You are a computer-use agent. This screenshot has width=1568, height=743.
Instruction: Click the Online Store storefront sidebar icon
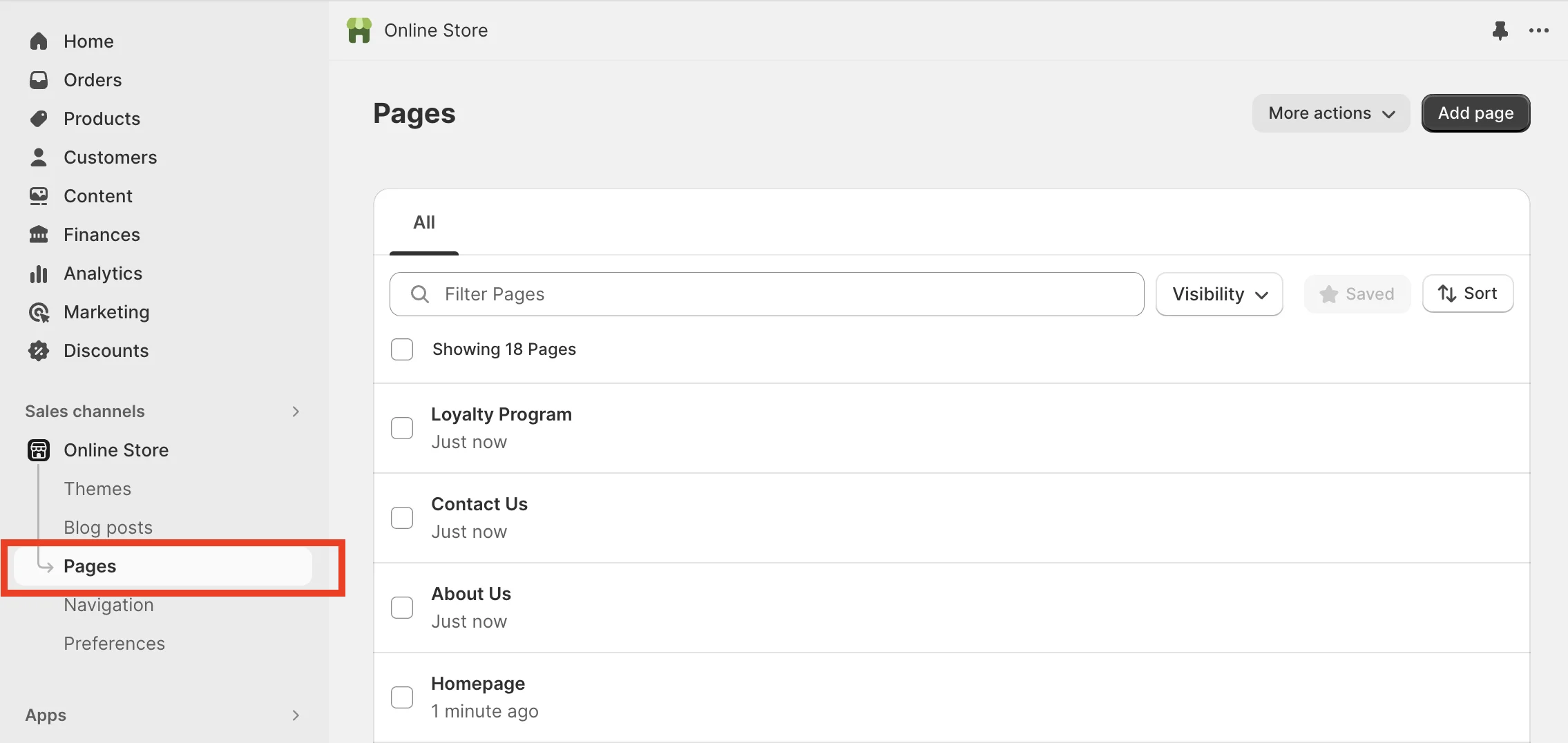(x=39, y=450)
